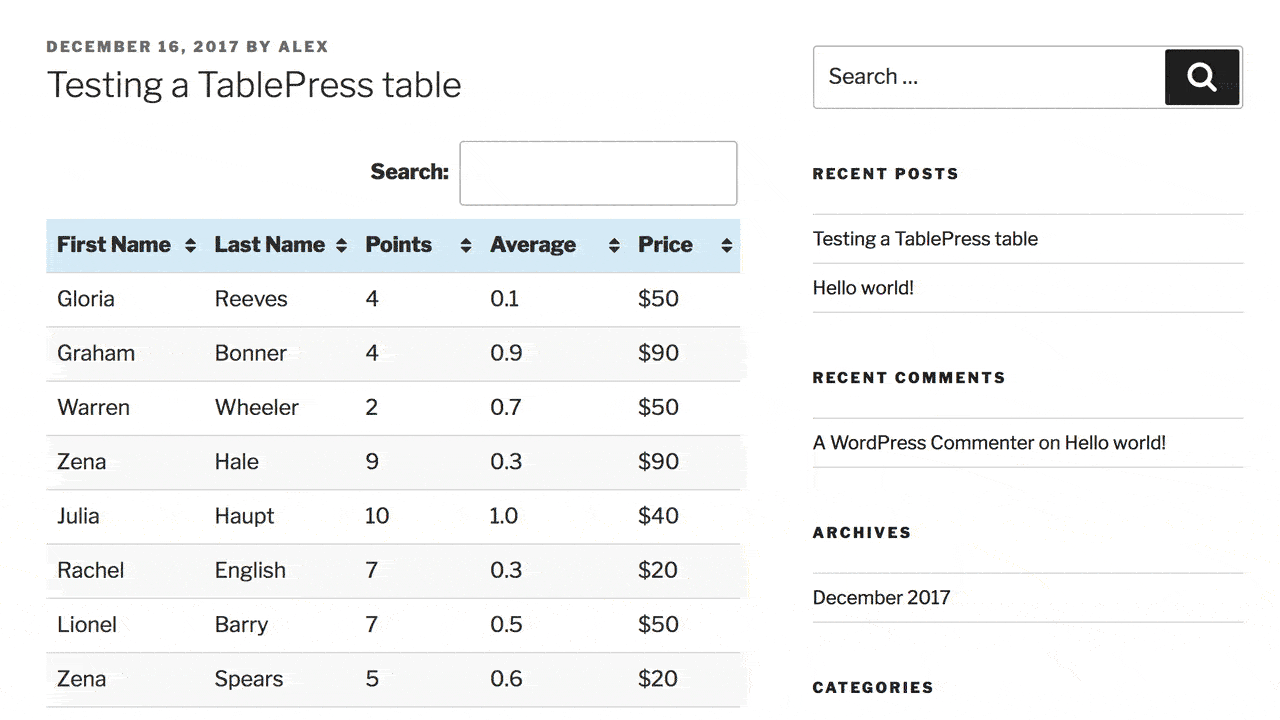Click inside the table Search box

(x=597, y=173)
